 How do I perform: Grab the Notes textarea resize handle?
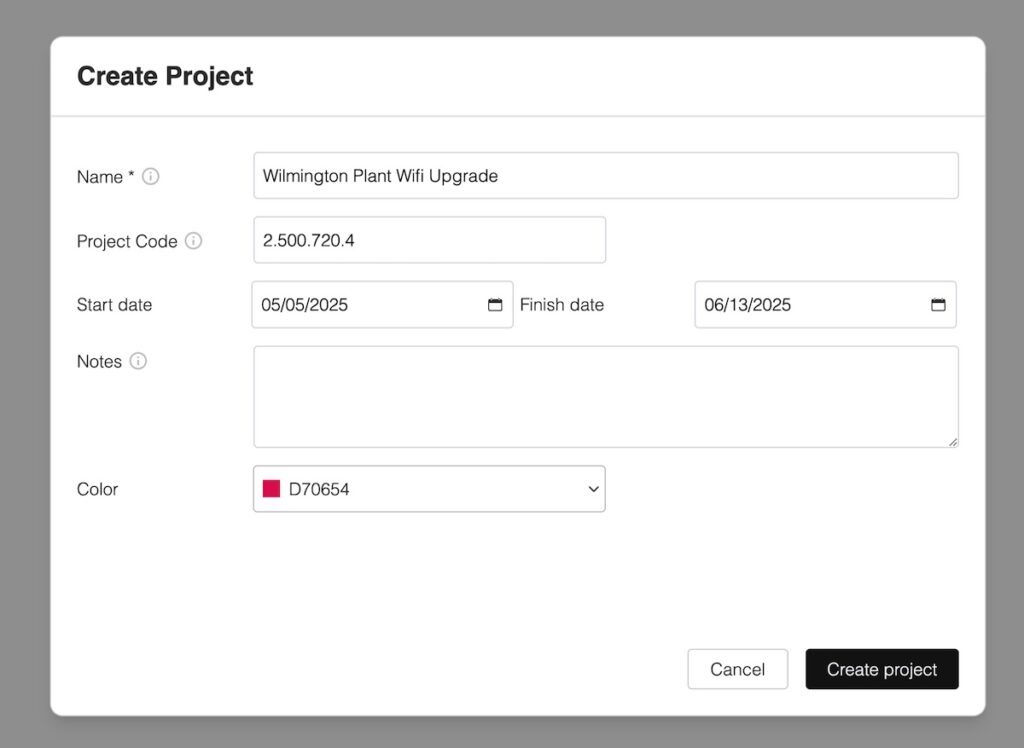click(952, 441)
